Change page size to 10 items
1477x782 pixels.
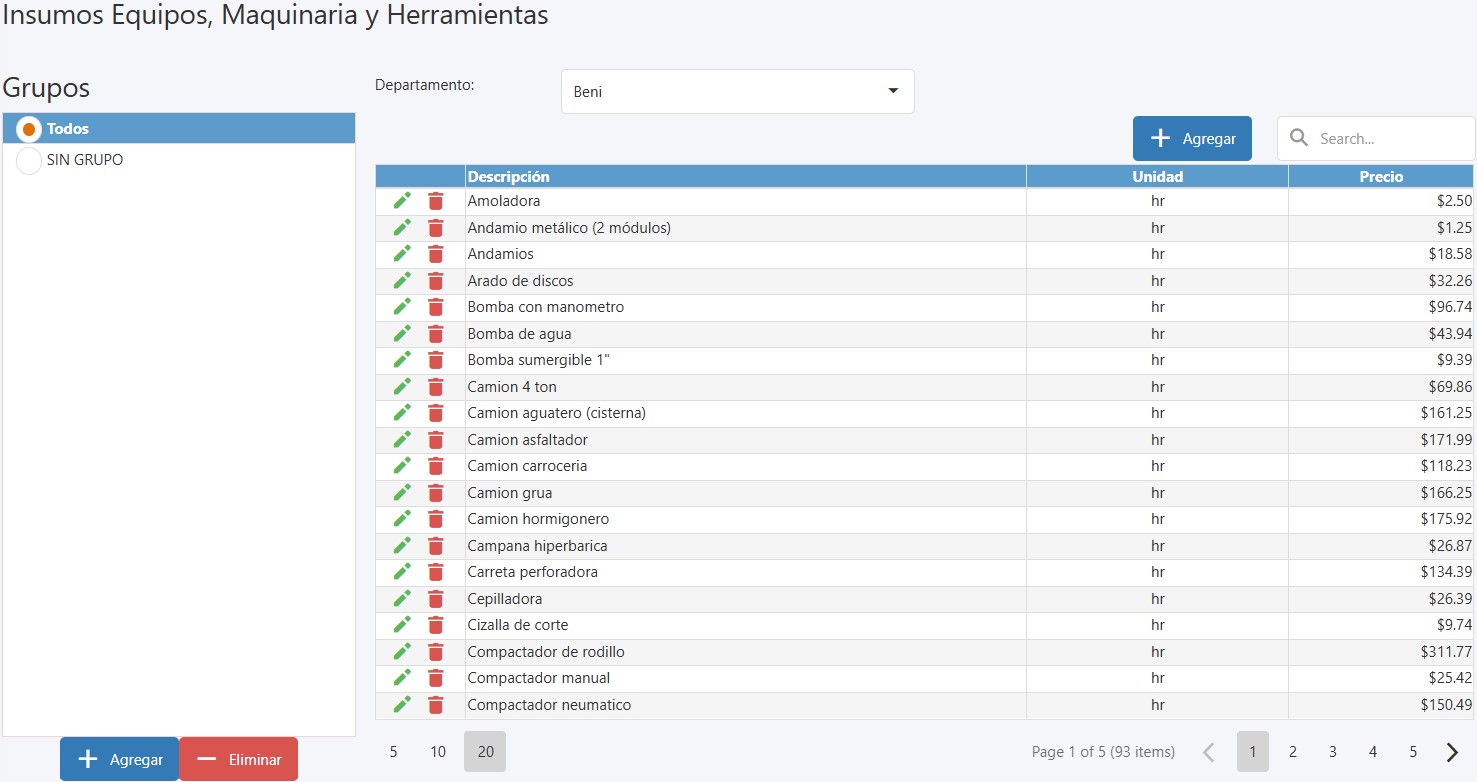(x=438, y=752)
